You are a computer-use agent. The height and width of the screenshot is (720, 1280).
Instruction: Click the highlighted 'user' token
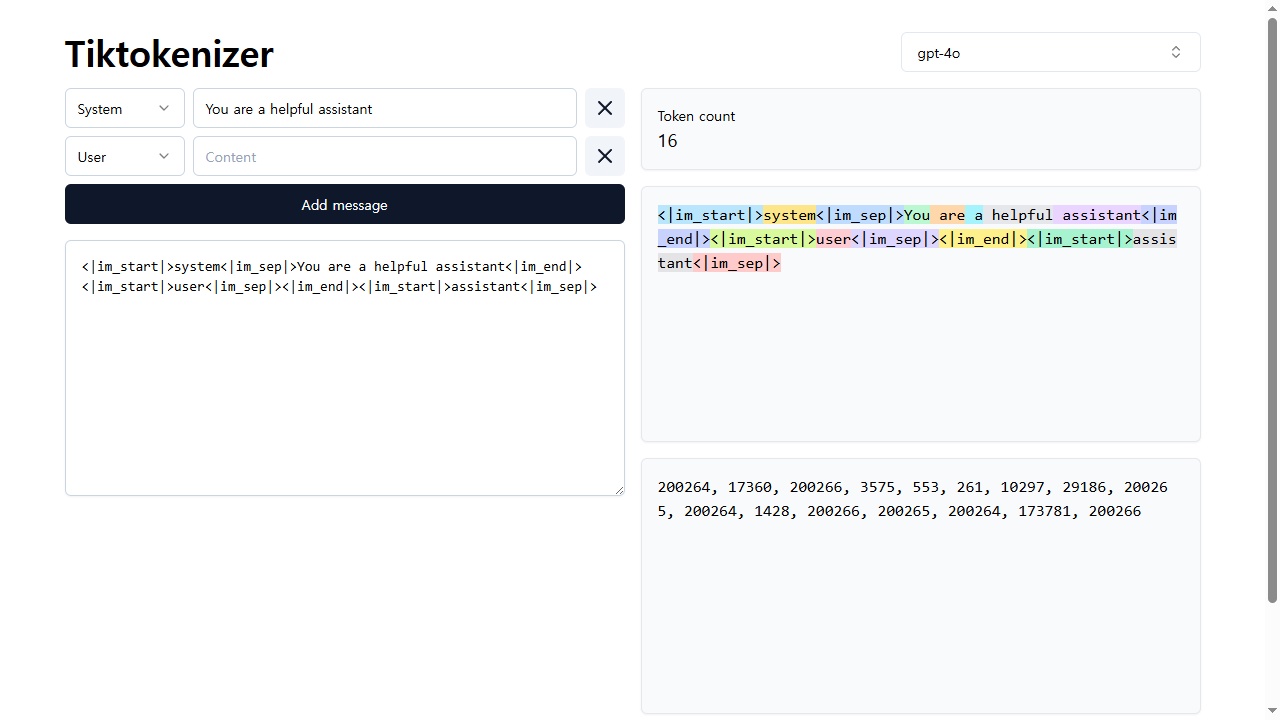(833, 239)
